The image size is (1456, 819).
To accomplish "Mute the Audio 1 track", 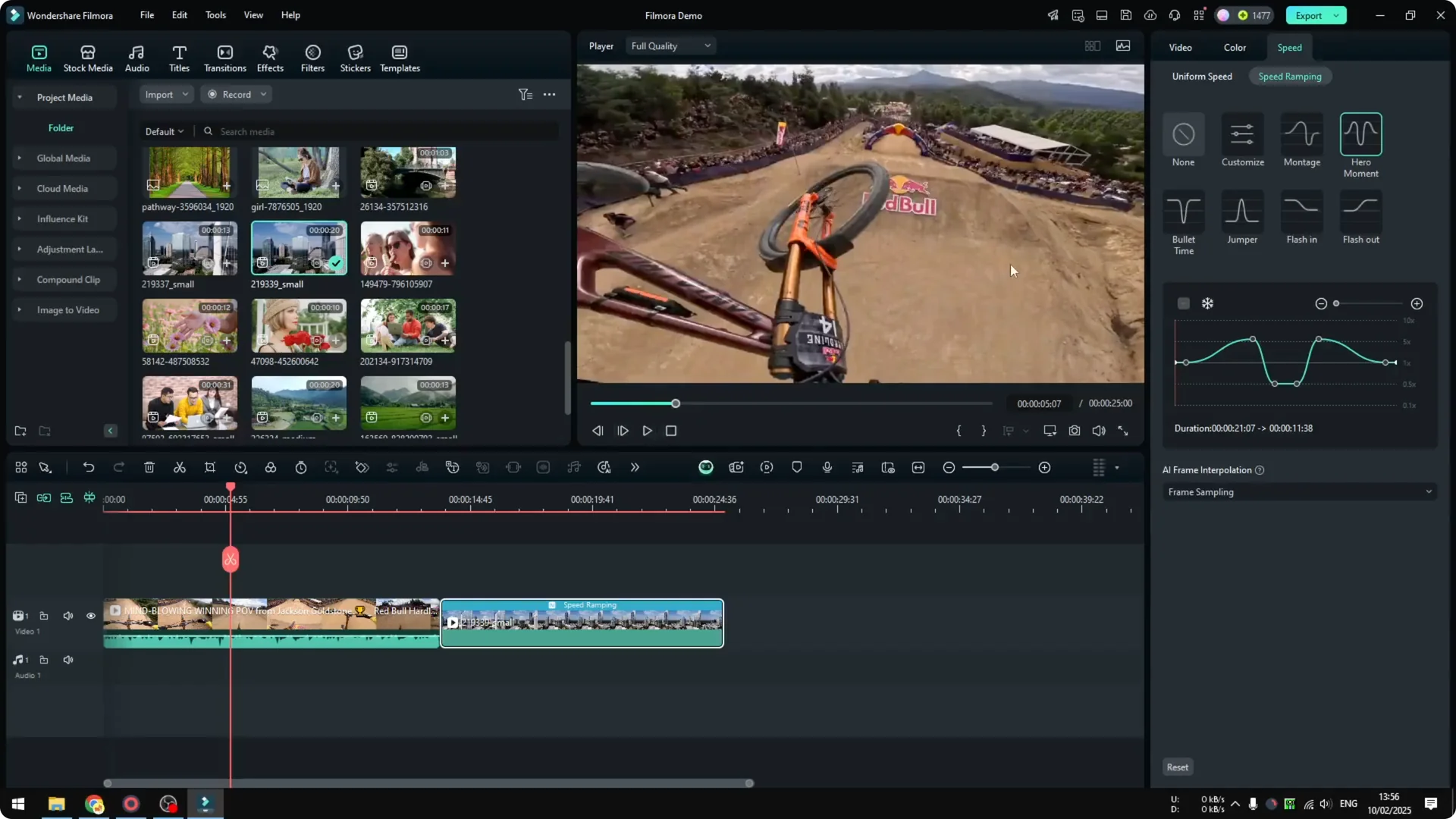I will 67,660.
